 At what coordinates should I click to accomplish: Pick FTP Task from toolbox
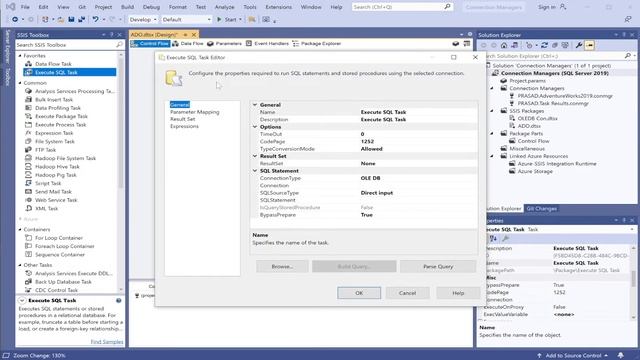[45, 150]
